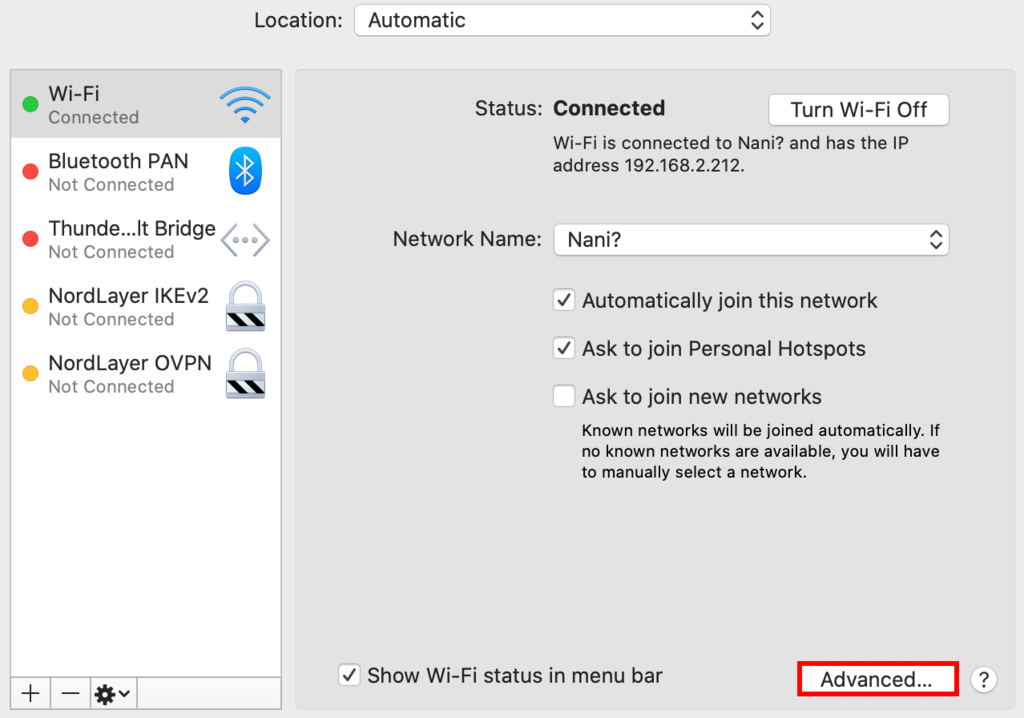Screen dimensions: 1024x718
Task: Open the gear action menu dropdown
Action: (x=113, y=693)
